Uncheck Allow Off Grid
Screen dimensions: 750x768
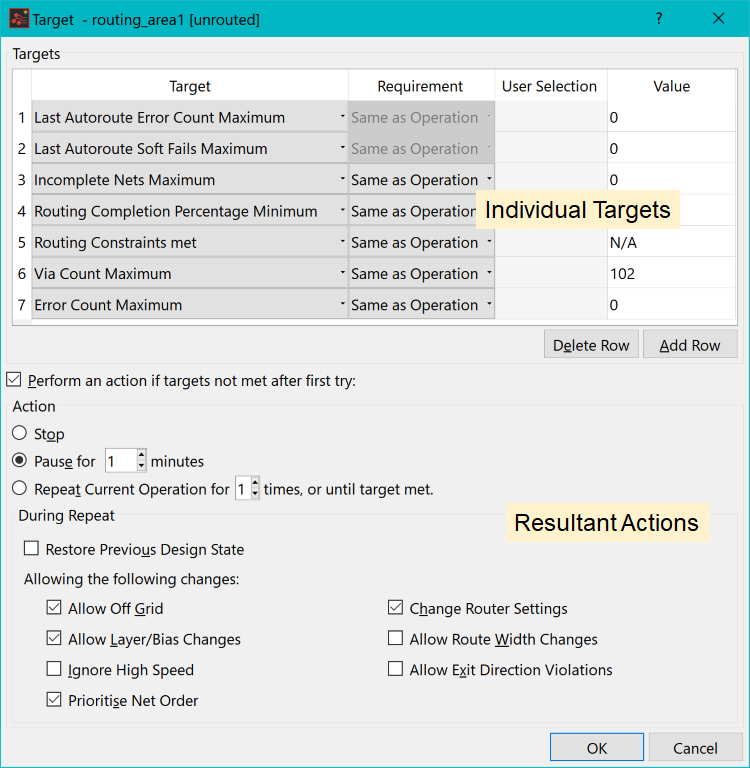pos(54,608)
